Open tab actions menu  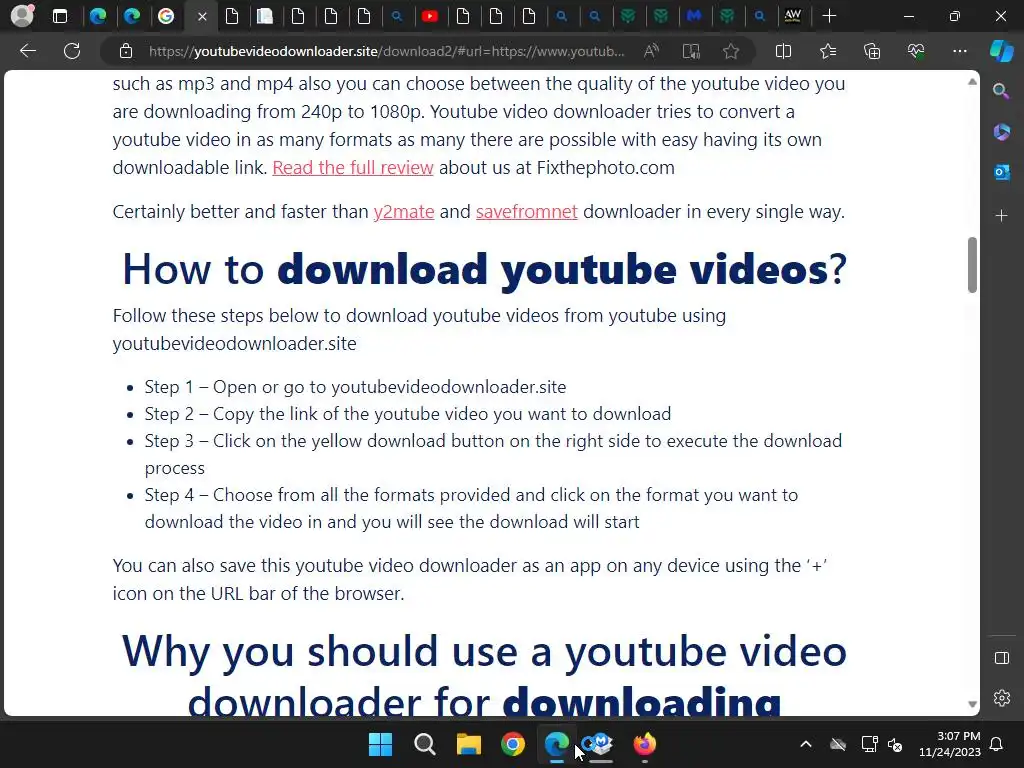coord(60,16)
